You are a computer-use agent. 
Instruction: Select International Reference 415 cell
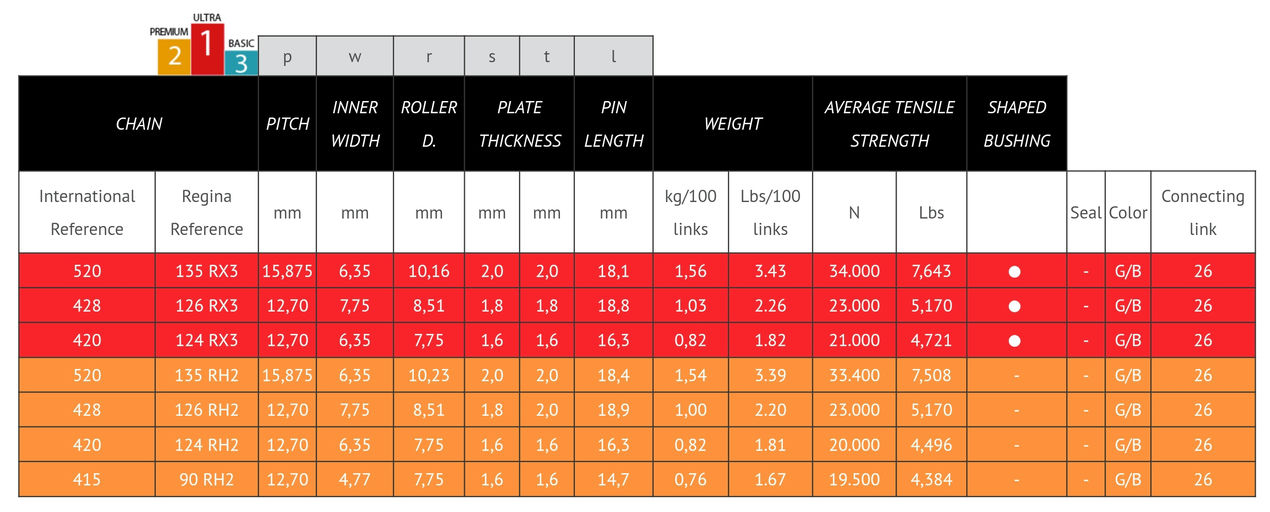(87, 479)
